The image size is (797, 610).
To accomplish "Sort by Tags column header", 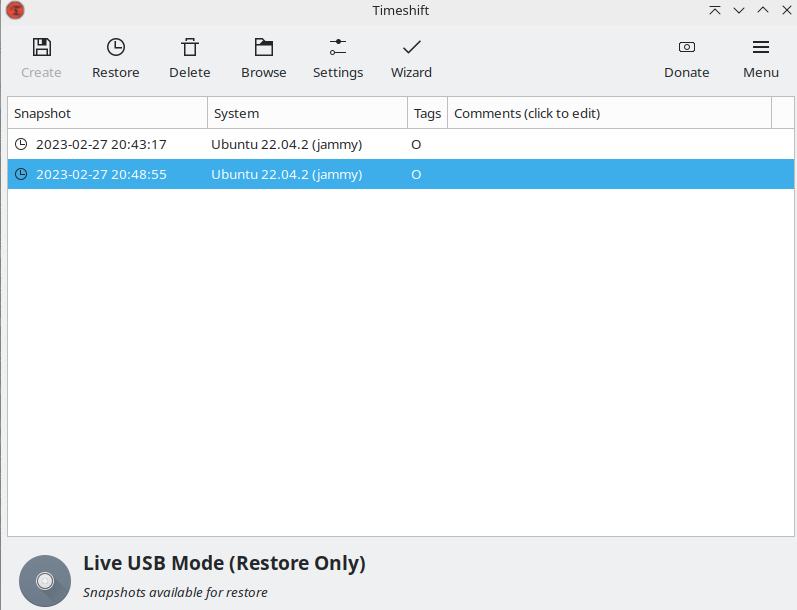I will (x=427, y=113).
